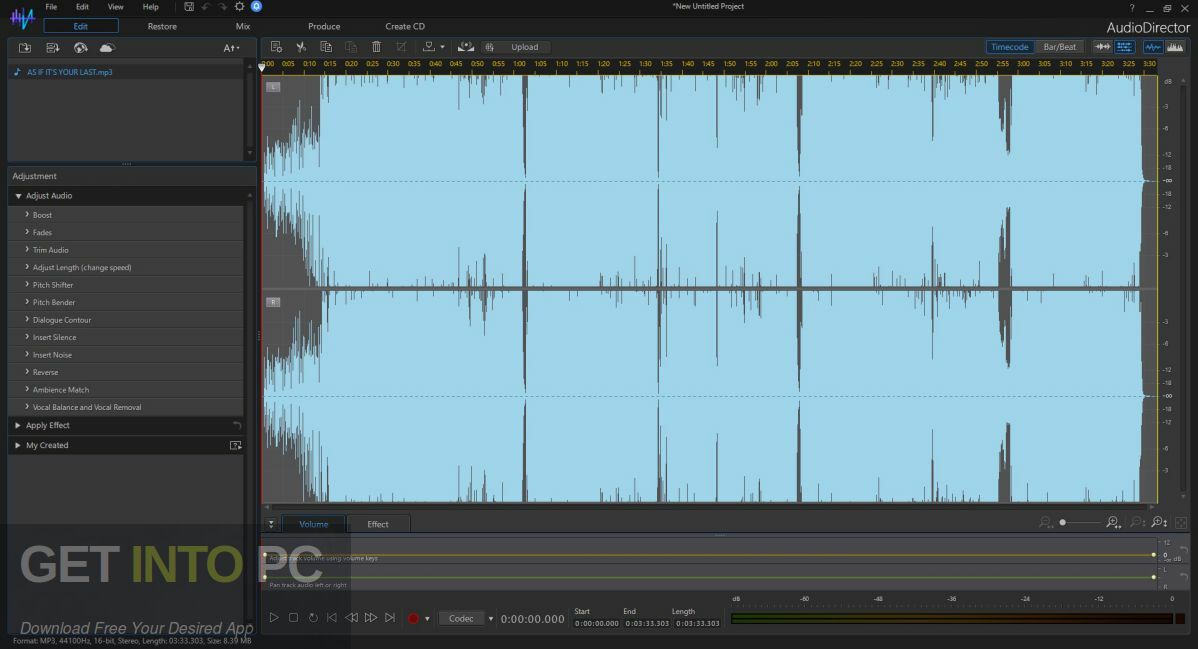Screen dimensions: 1198x649
Task: Click the go to start button
Action: point(332,618)
